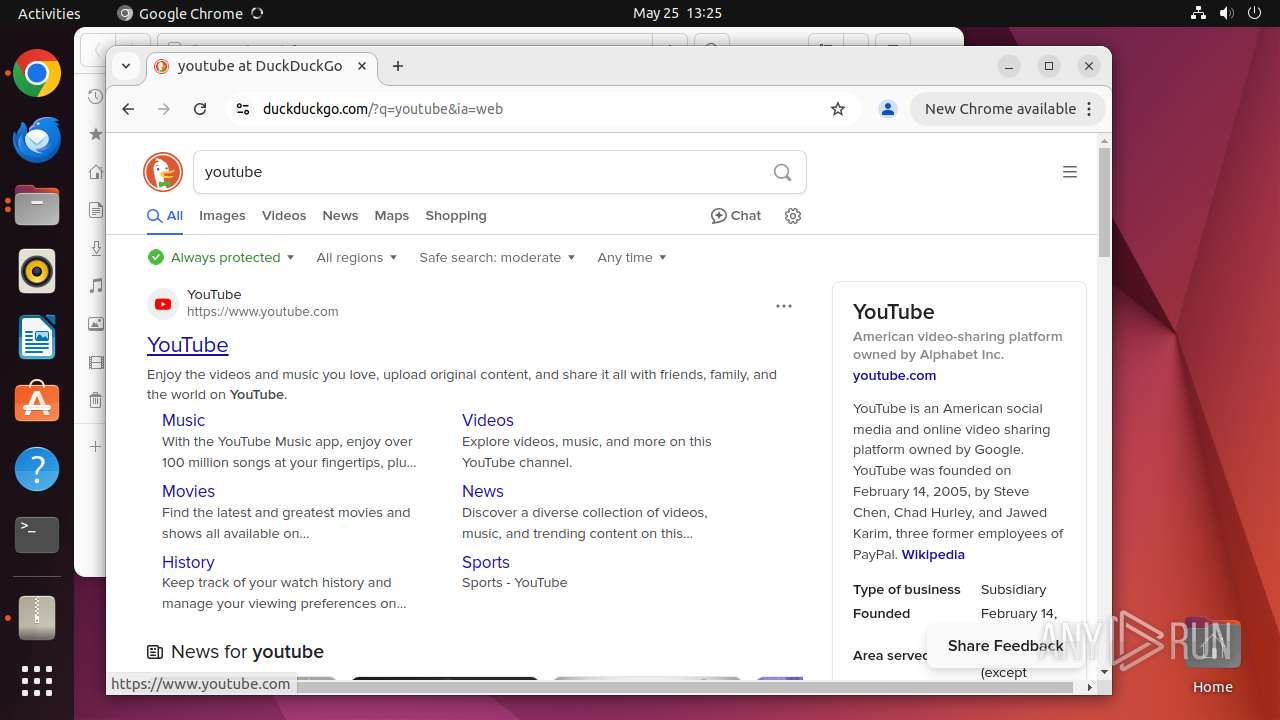Open the News sitelink under YouTube

(x=483, y=492)
